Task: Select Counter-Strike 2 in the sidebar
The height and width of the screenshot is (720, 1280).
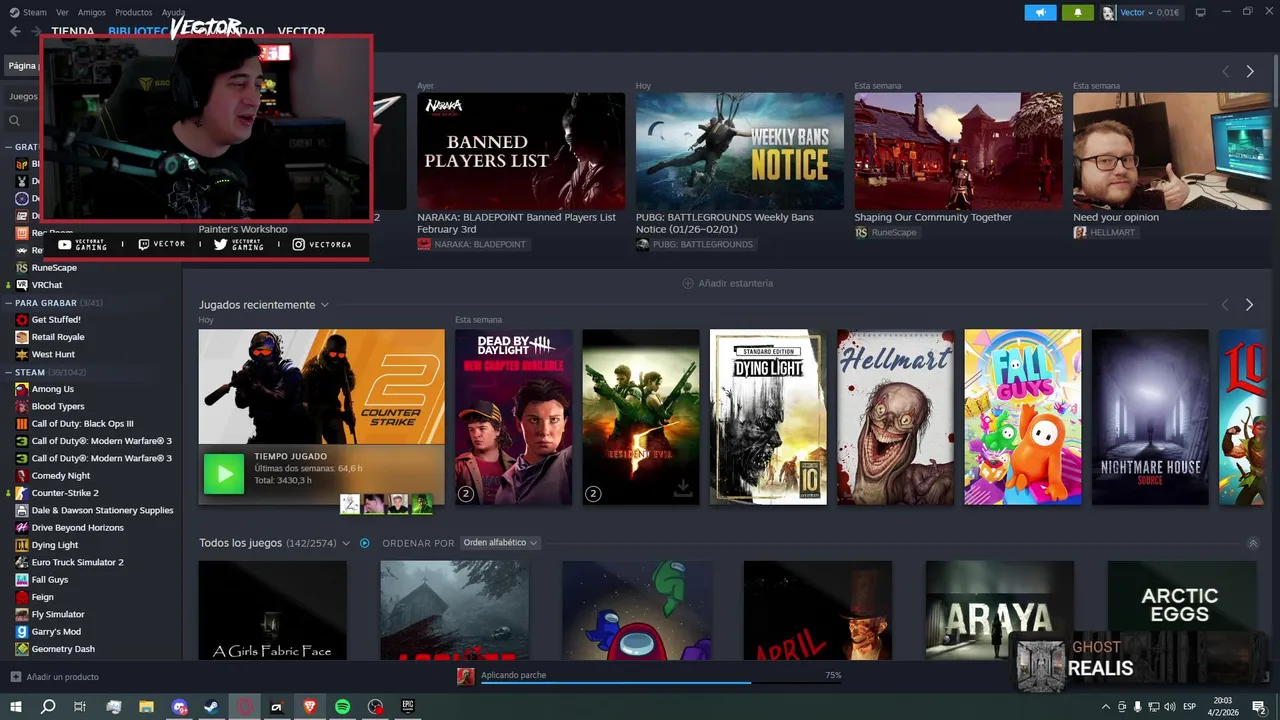Action: coord(65,493)
